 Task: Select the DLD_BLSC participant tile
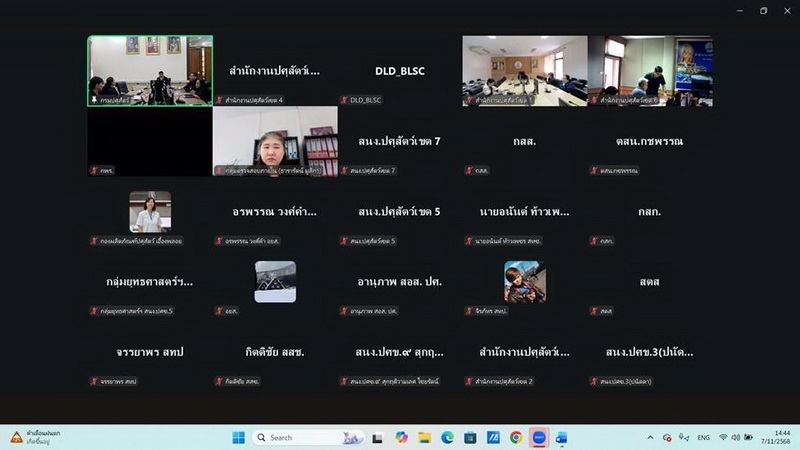point(399,71)
